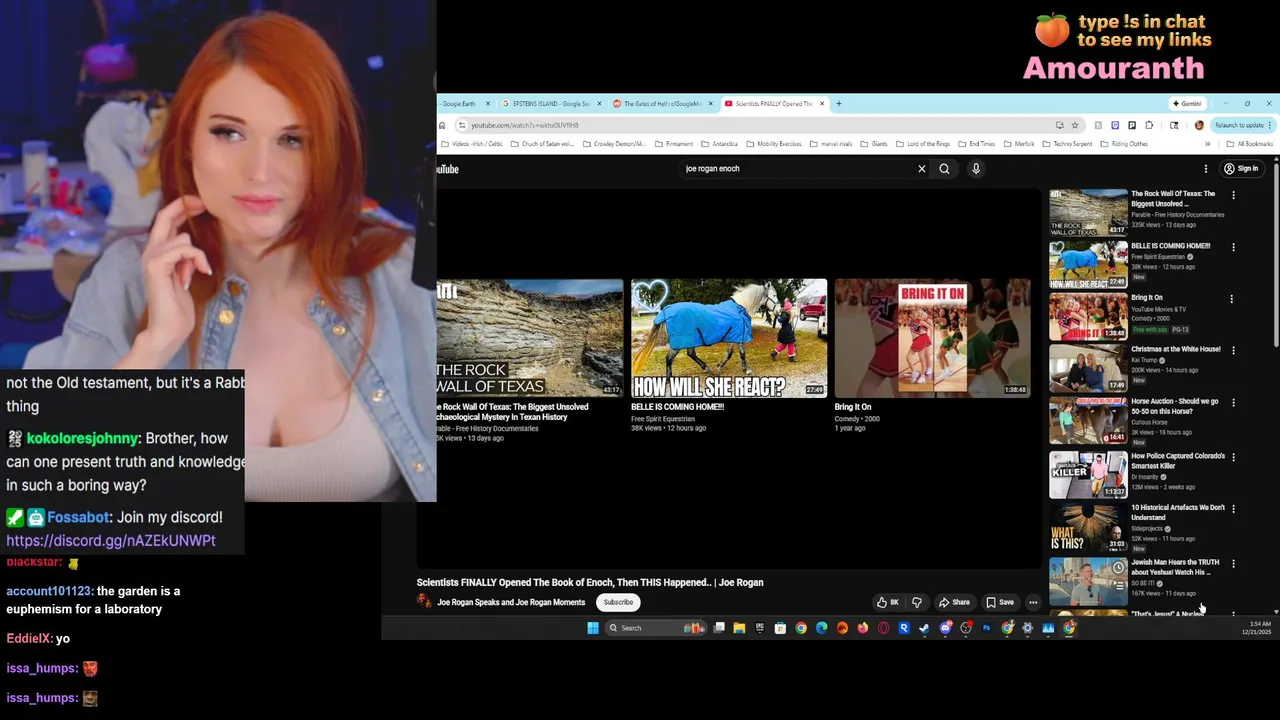Viewport: 1280px width, 720px height.
Task: Dislike the video with thumbs-down icon
Action: (917, 602)
